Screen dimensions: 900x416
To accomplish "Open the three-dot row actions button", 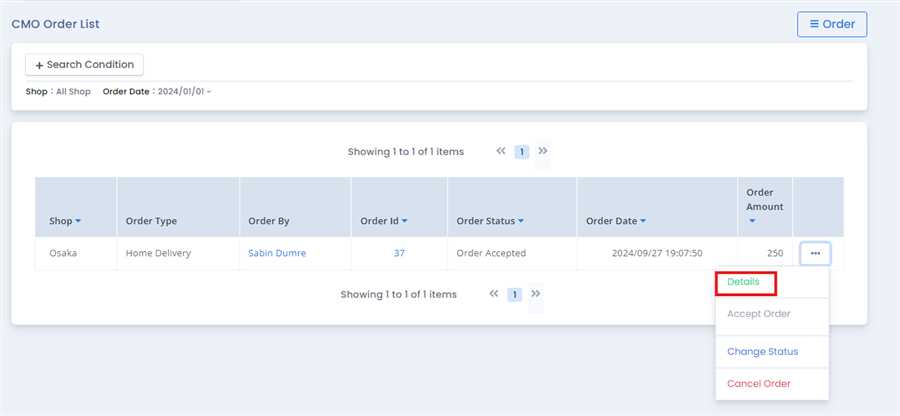I will (x=815, y=254).
